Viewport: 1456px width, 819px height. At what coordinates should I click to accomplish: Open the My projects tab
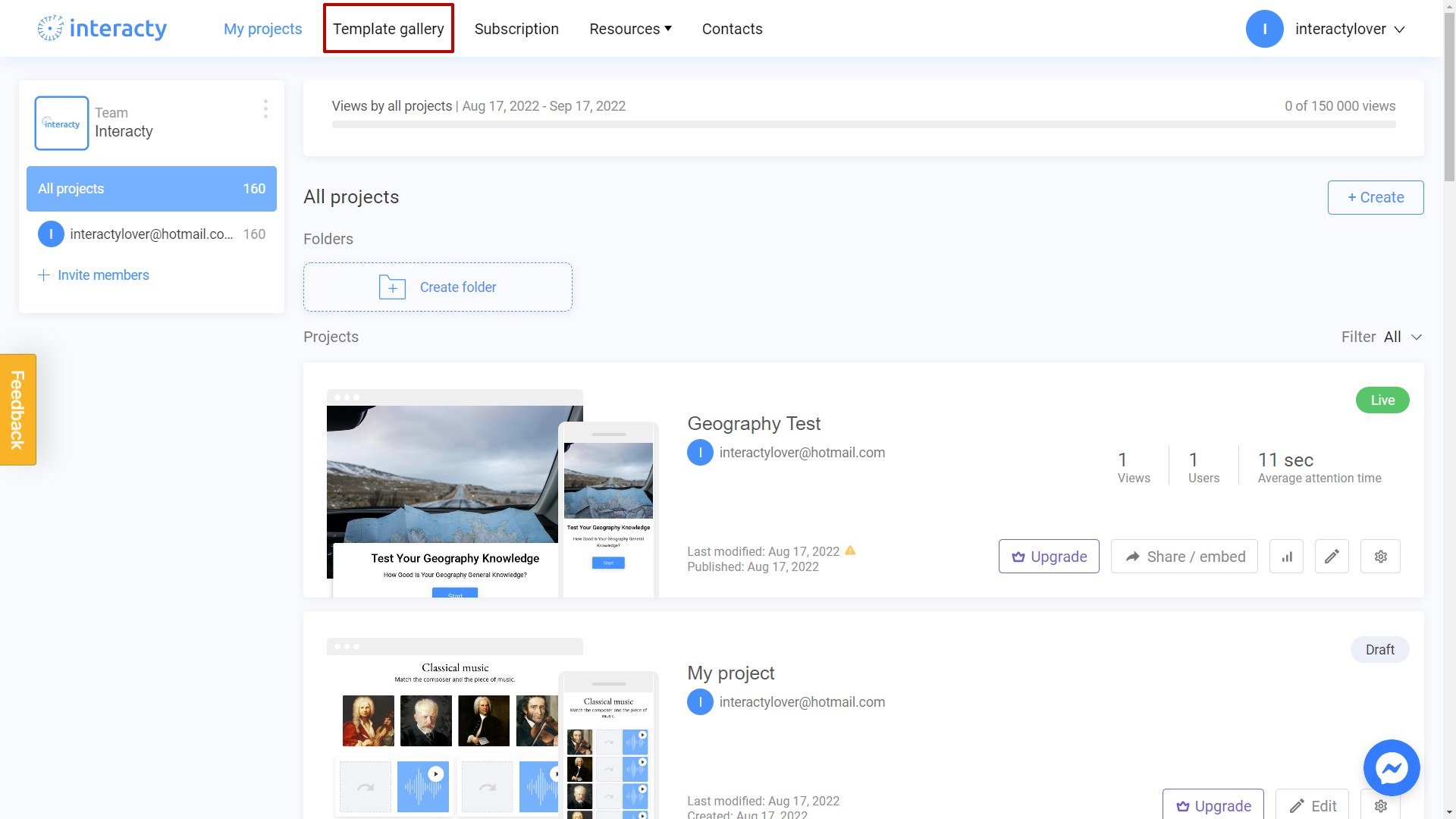262,29
